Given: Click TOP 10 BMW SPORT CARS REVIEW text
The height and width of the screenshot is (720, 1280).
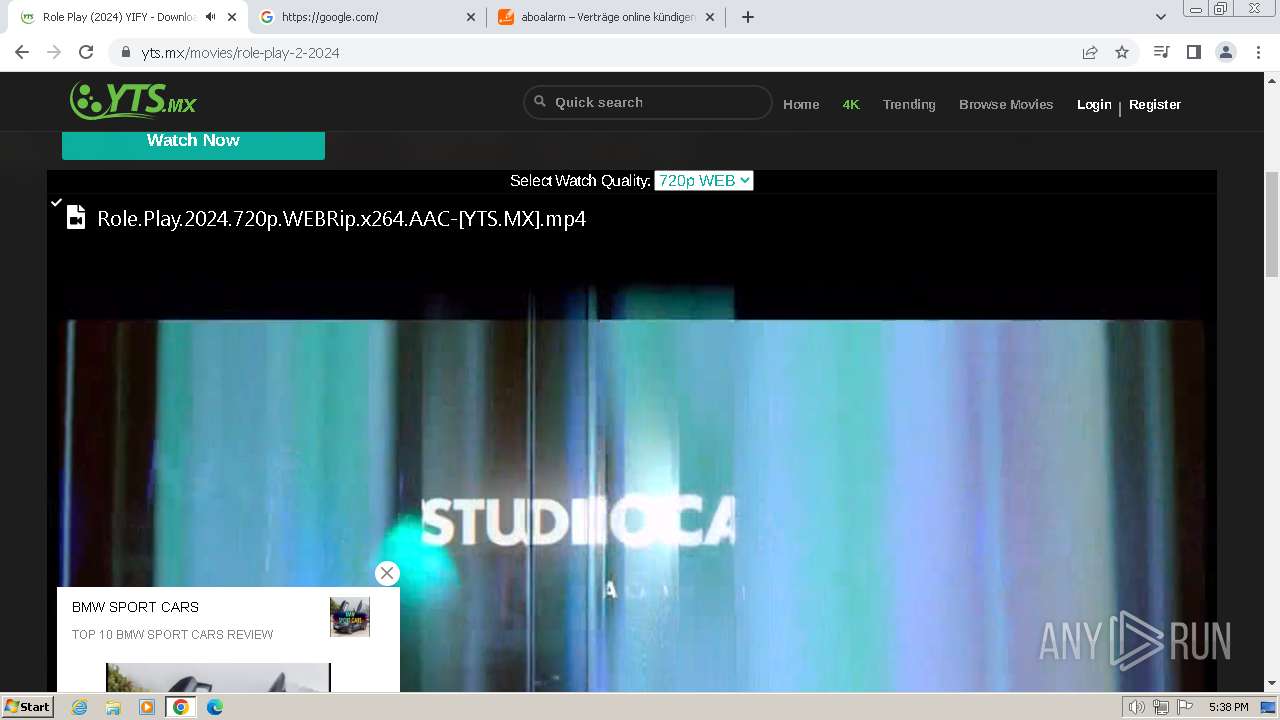Looking at the screenshot, I should pos(172,634).
